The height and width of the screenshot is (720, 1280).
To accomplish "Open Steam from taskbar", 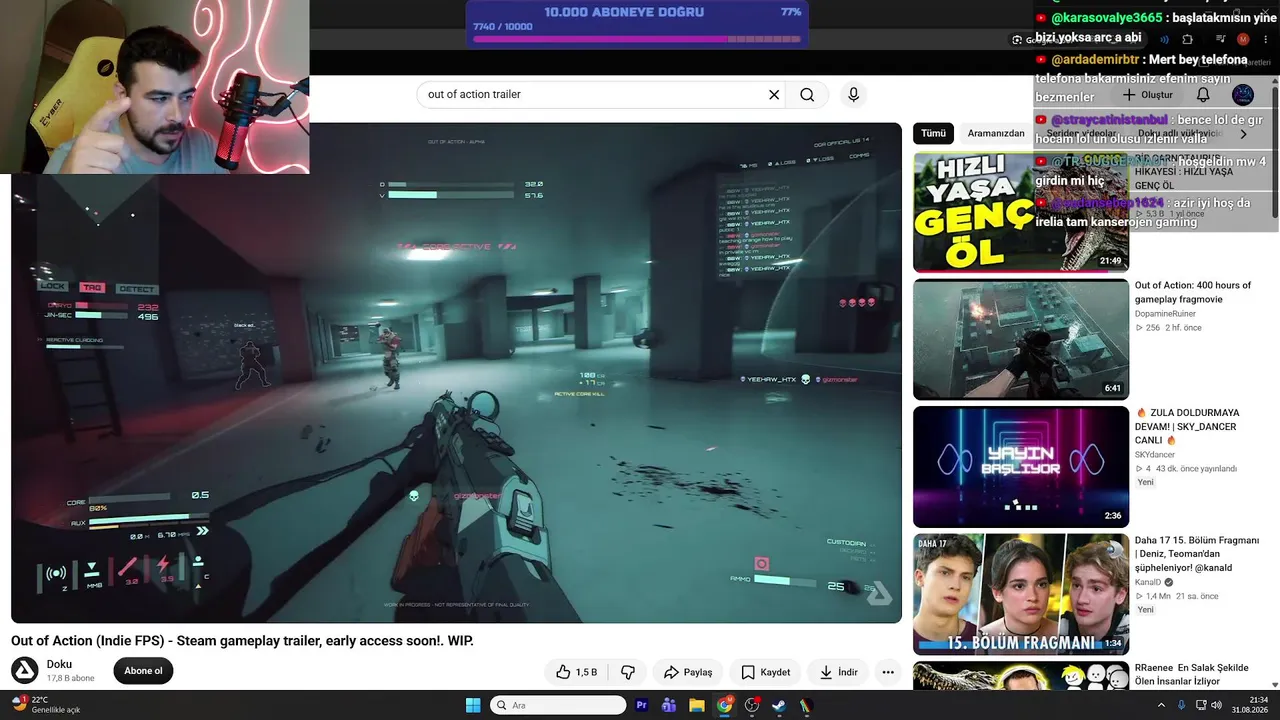I will click(779, 705).
